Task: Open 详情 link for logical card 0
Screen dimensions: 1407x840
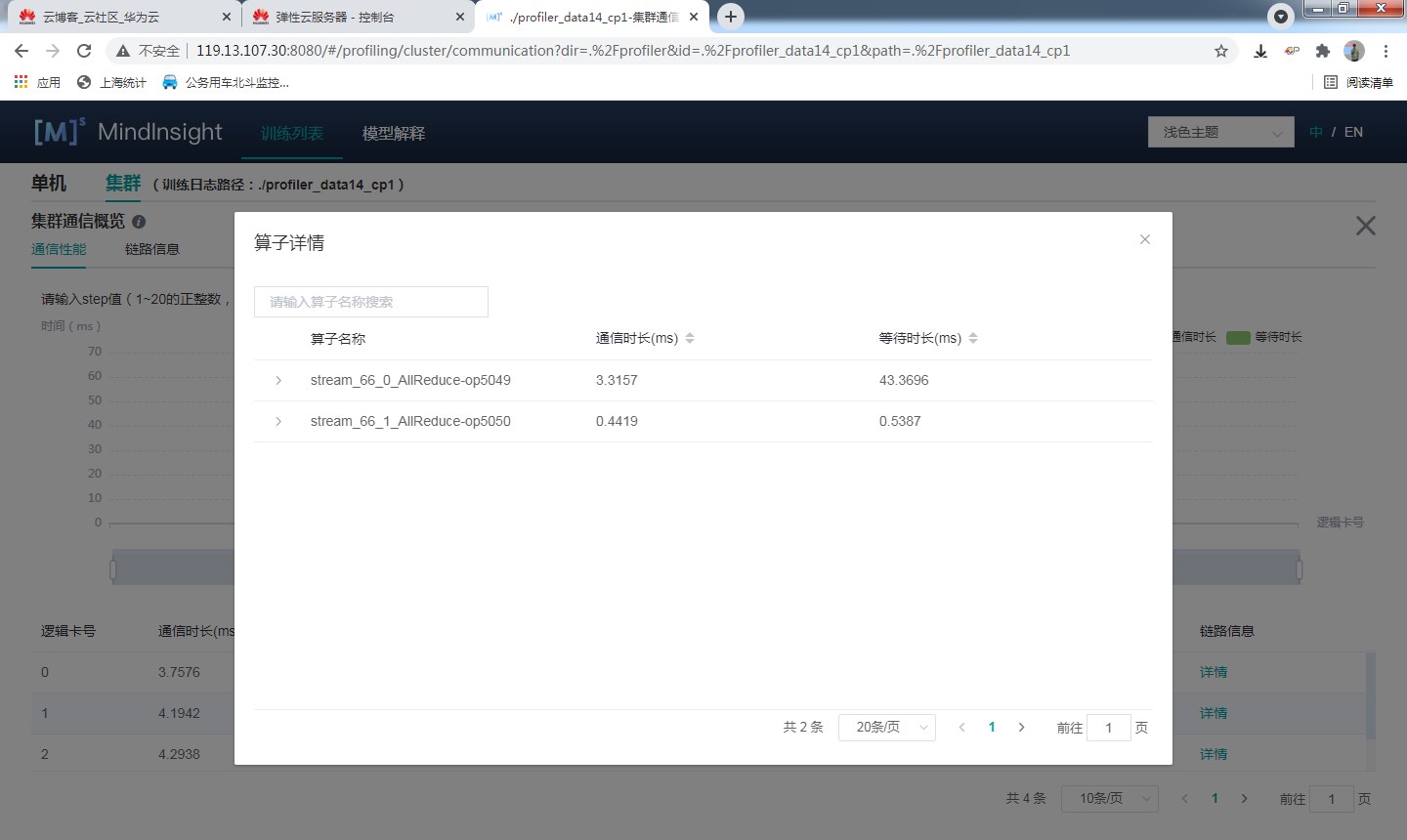Action: click(1214, 672)
